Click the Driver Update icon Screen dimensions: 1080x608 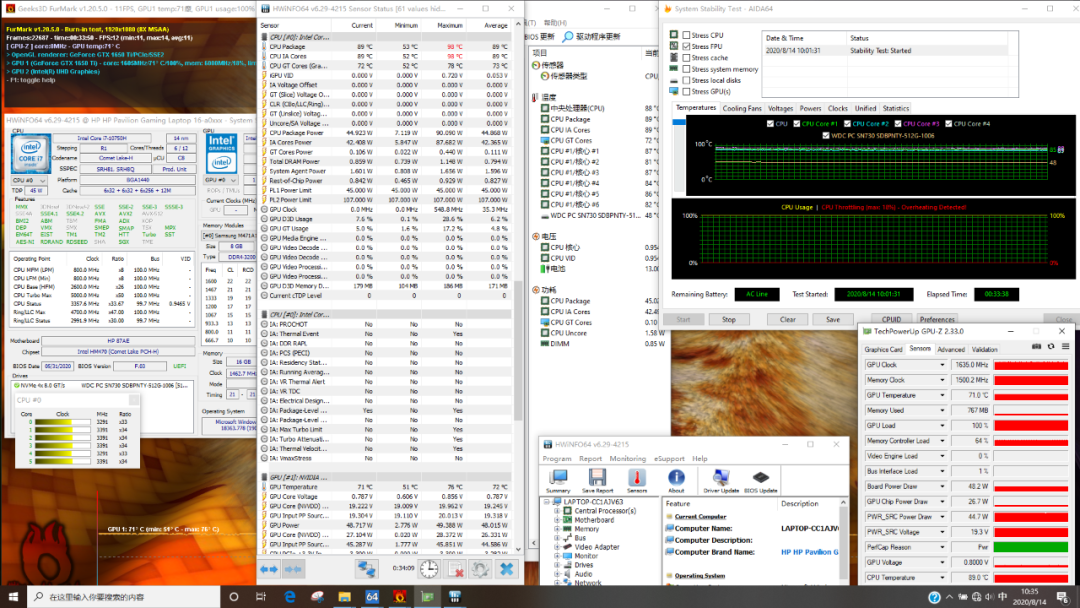click(720, 479)
